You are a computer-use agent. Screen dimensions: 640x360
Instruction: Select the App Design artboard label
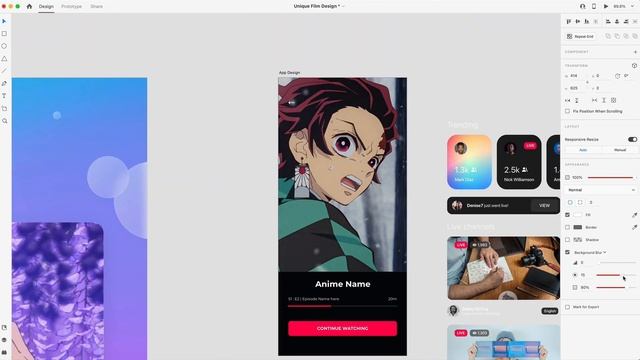tap(289, 72)
